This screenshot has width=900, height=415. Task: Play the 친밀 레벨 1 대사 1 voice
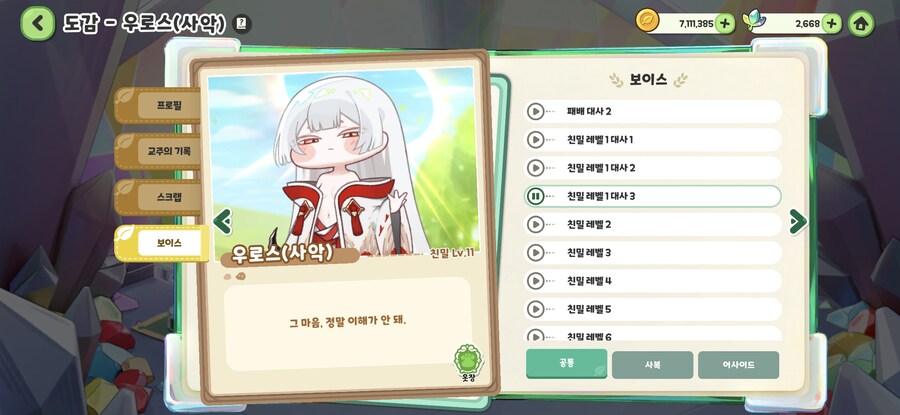[x=535, y=139]
